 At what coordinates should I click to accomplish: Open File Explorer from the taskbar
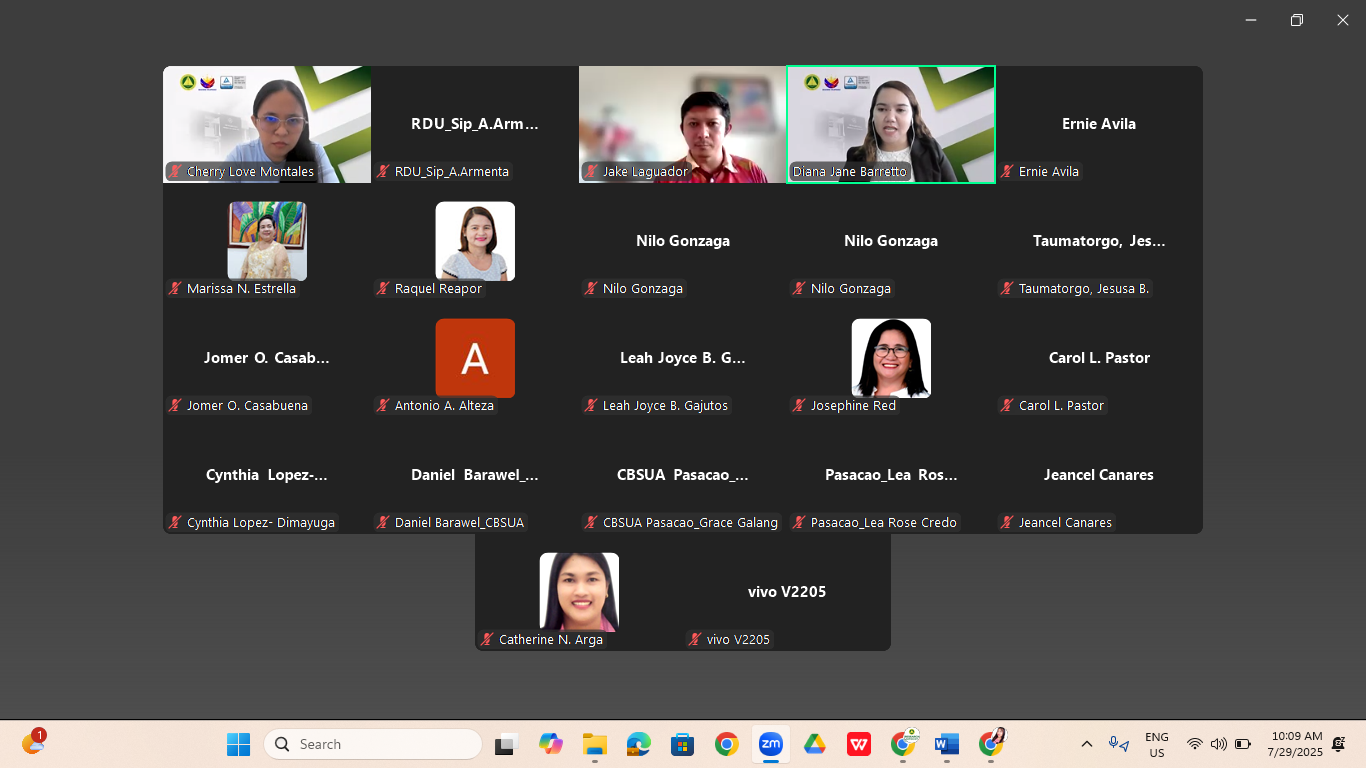coord(595,744)
